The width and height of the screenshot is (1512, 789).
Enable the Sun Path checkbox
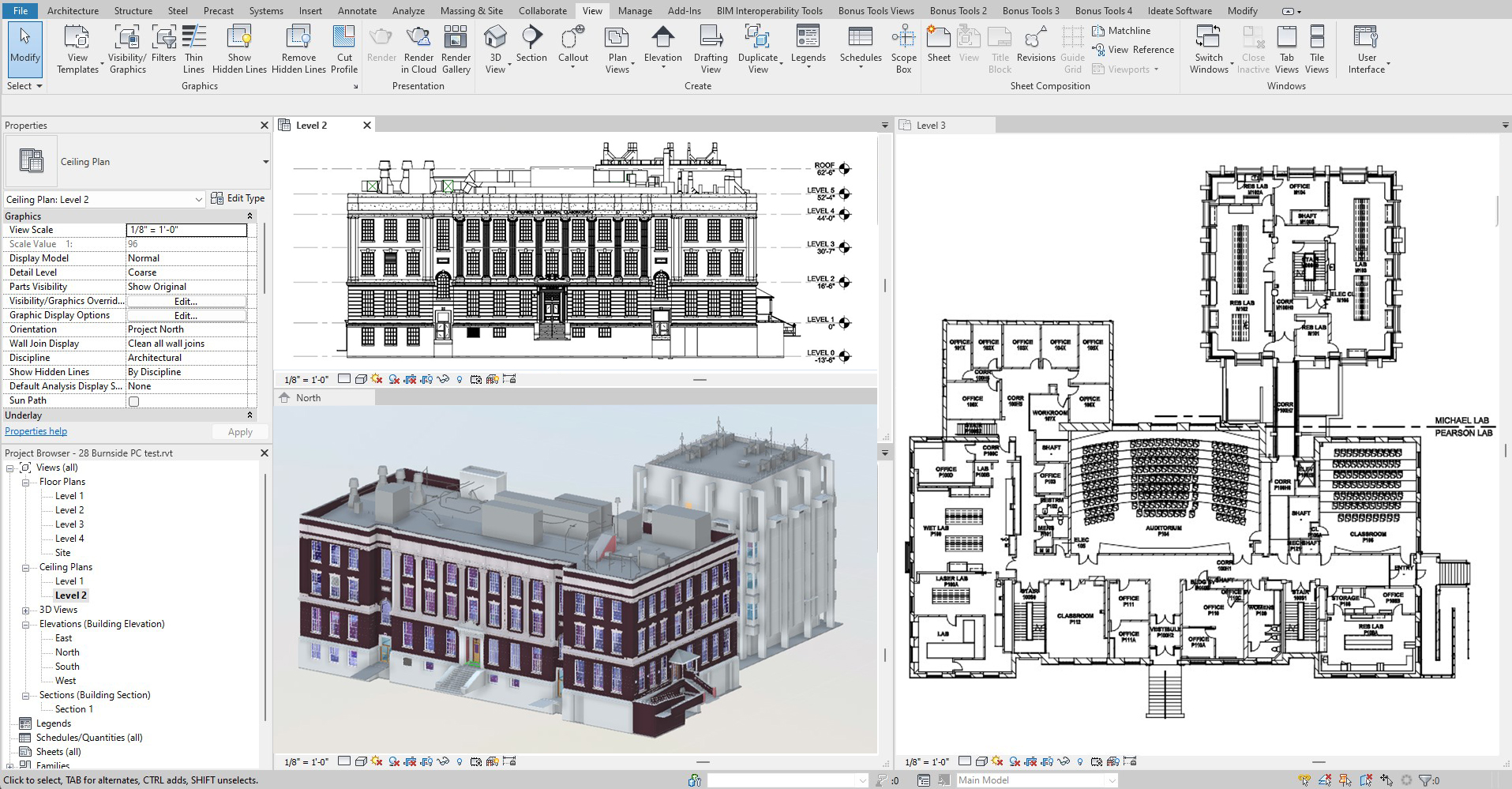click(133, 401)
